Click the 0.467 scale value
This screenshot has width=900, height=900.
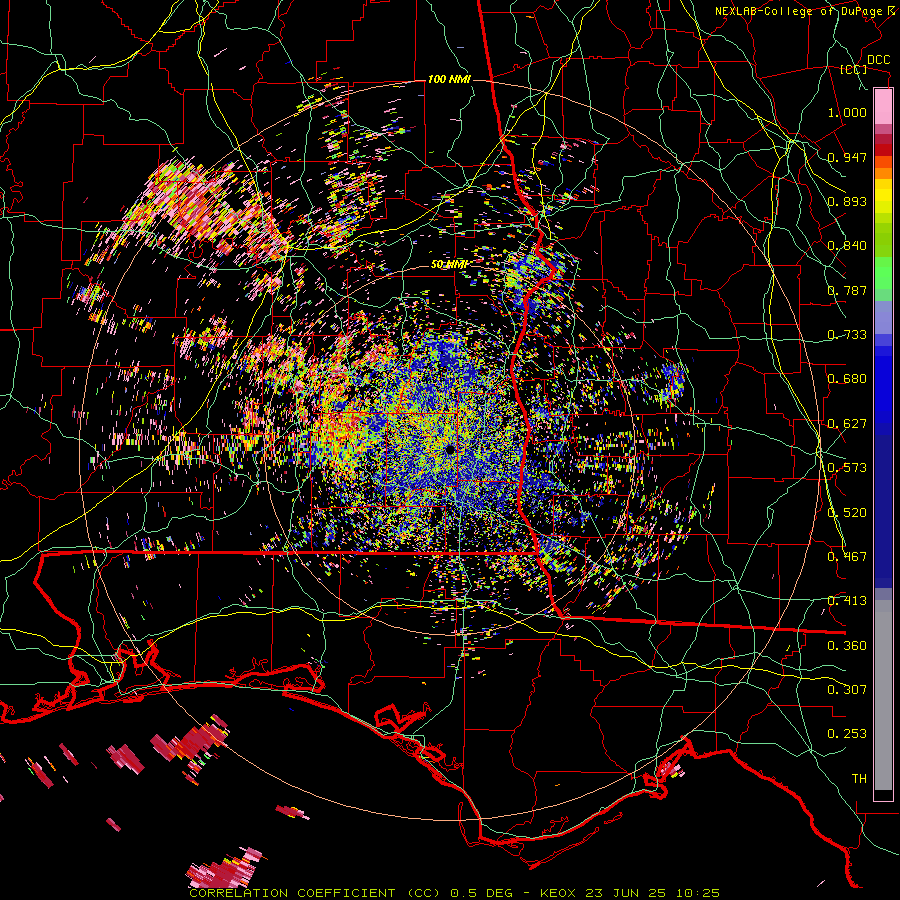[847, 556]
